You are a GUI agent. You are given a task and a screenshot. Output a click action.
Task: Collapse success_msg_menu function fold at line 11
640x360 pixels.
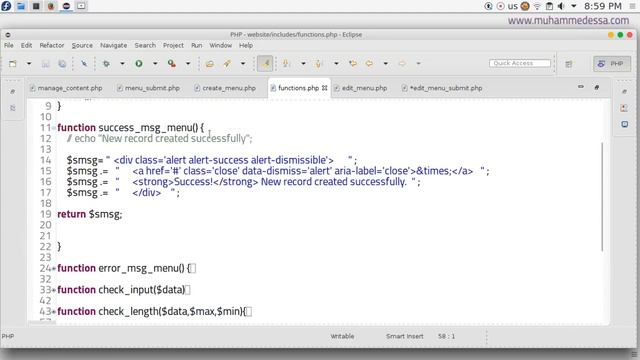click(x=53, y=128)
